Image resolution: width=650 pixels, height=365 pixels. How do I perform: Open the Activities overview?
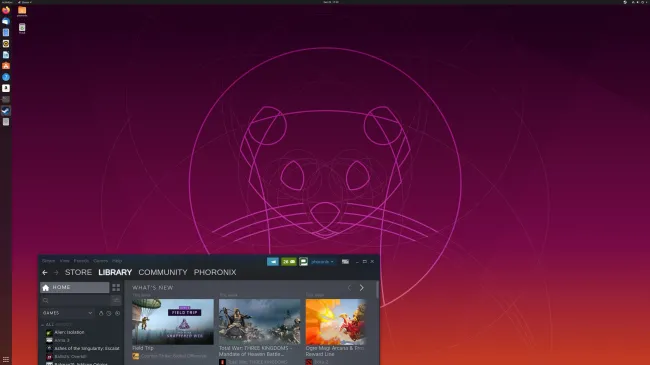coord(7,2)
